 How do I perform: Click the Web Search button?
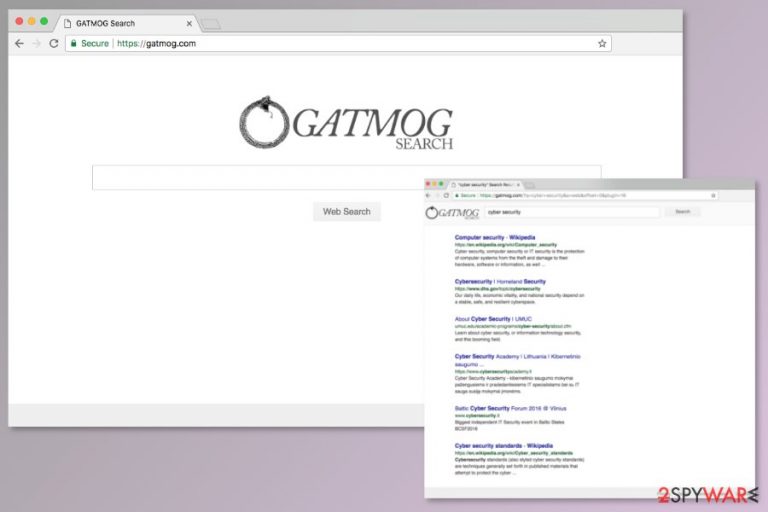(347, 212)
